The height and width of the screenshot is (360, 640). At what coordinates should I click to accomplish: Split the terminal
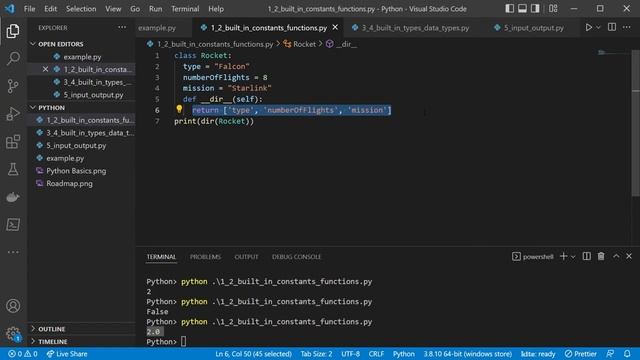587,256
